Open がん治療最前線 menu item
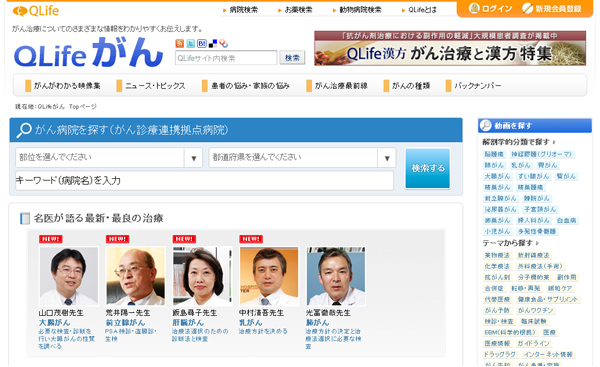Image resolution: width=600 pixels, height=367 pixels. [x=337, y=86]
